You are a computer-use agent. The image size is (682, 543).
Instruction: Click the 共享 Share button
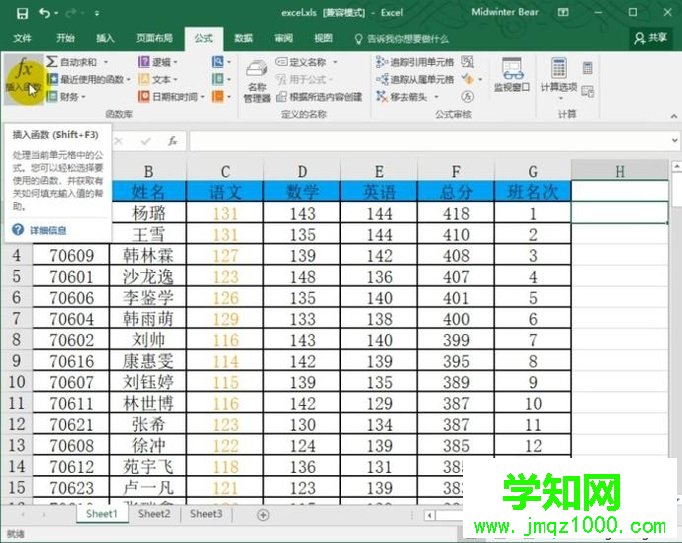click(651, 38)
